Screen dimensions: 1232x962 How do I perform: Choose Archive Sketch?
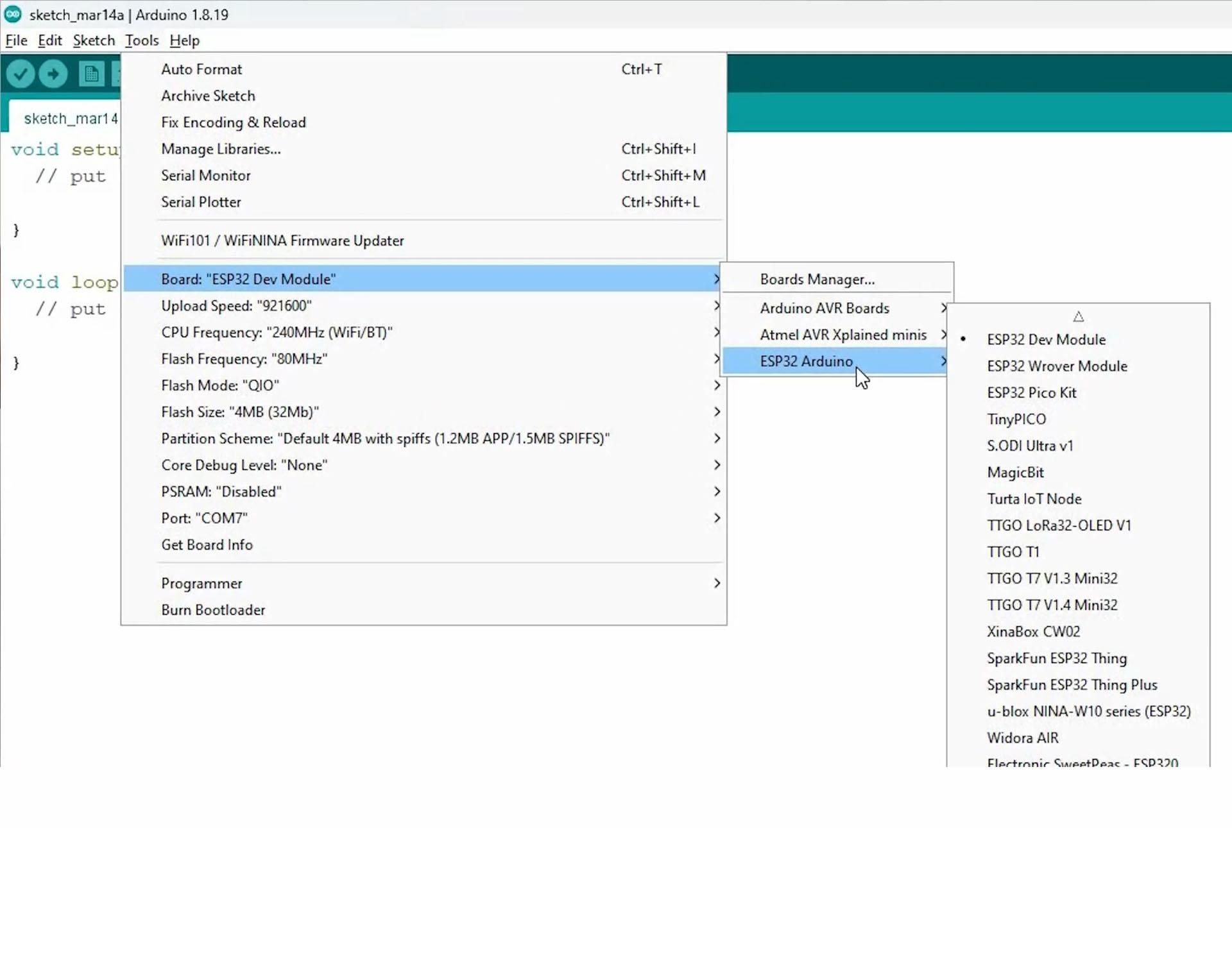(424, 96)
